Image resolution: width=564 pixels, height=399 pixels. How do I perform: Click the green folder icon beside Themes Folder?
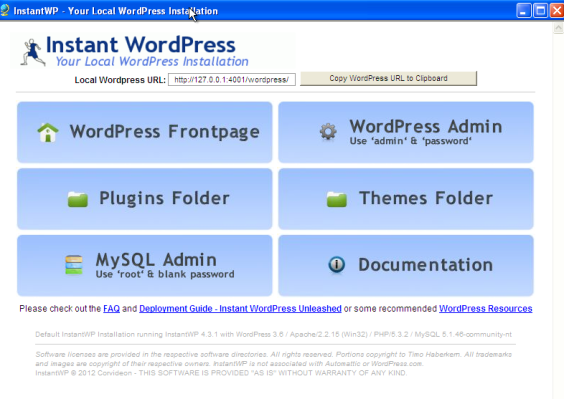pos(337,199)
